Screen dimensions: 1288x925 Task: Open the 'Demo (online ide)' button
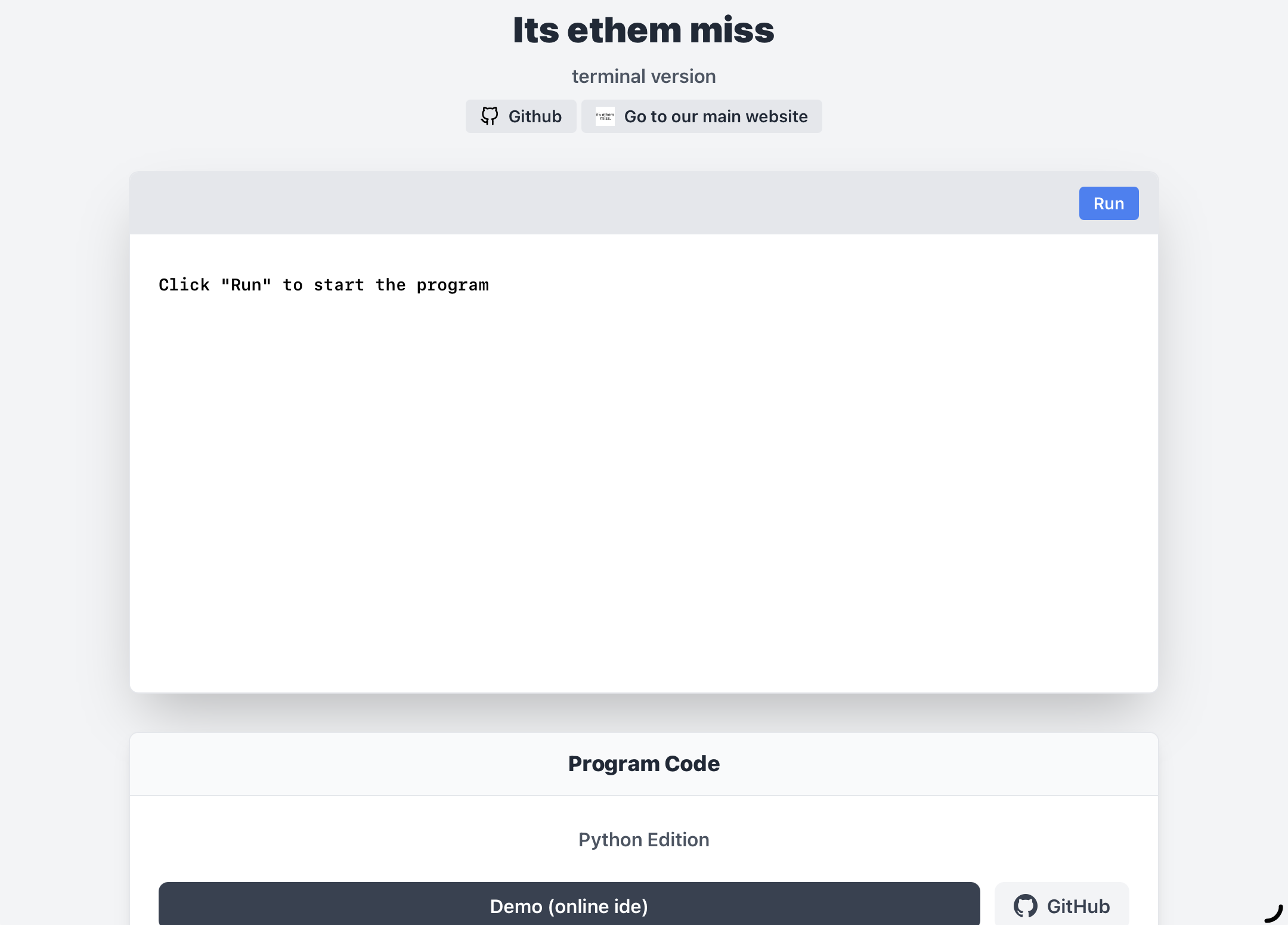pos(569,906)
